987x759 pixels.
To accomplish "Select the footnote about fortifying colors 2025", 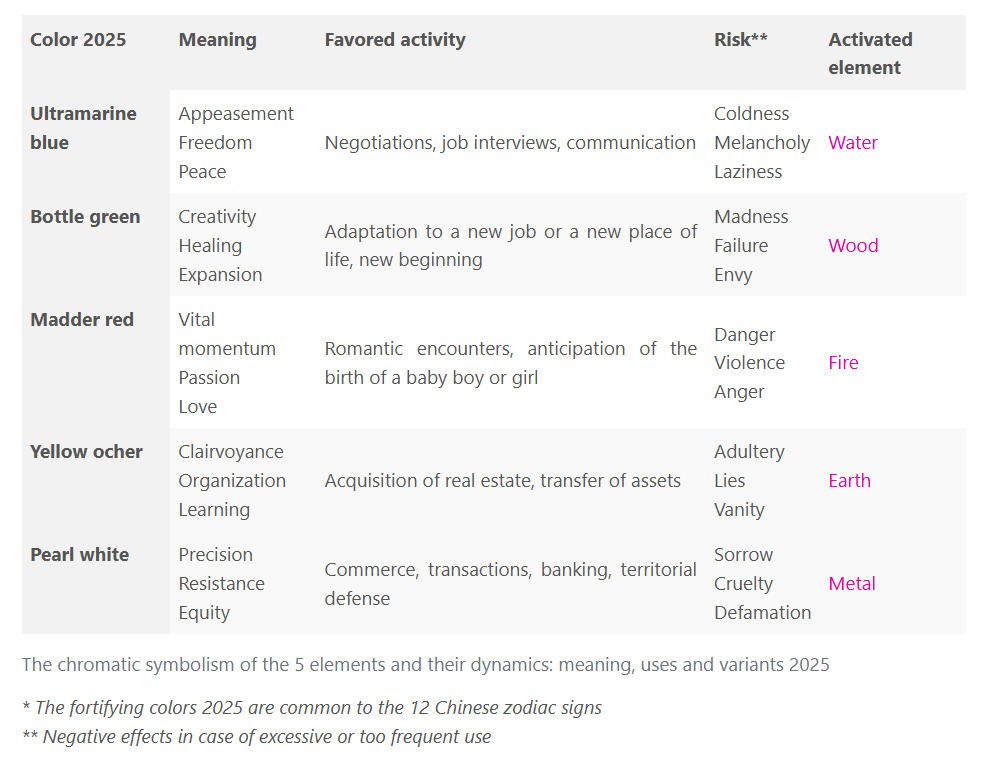I will [x=312, y=707].
